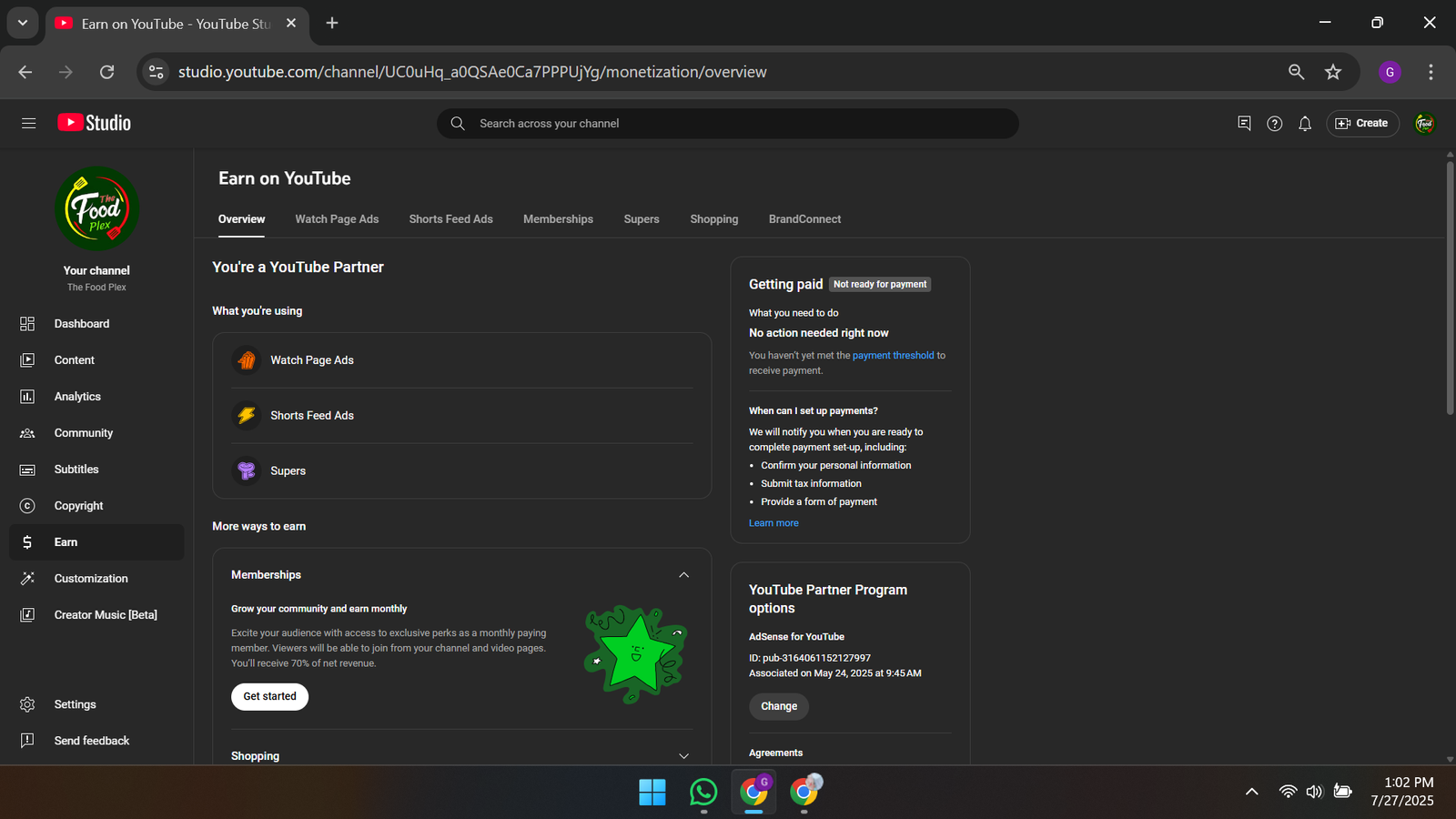Click the Create button
Image resolution: width=1456 pixels, height=819 pixels.
click(1362, 123)
